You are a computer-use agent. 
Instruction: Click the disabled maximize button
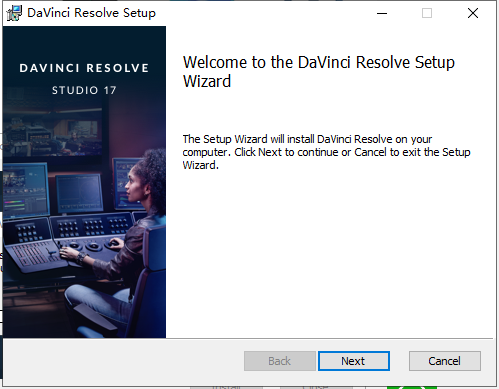427,13
